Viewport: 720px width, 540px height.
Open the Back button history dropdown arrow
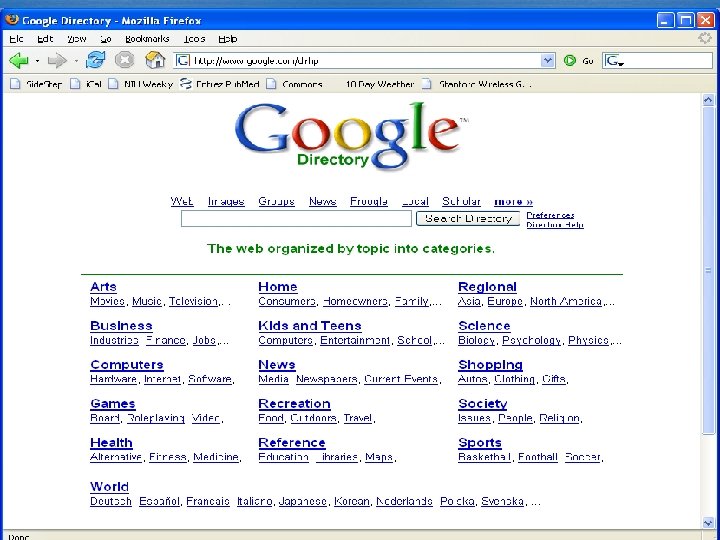point(37,61)
